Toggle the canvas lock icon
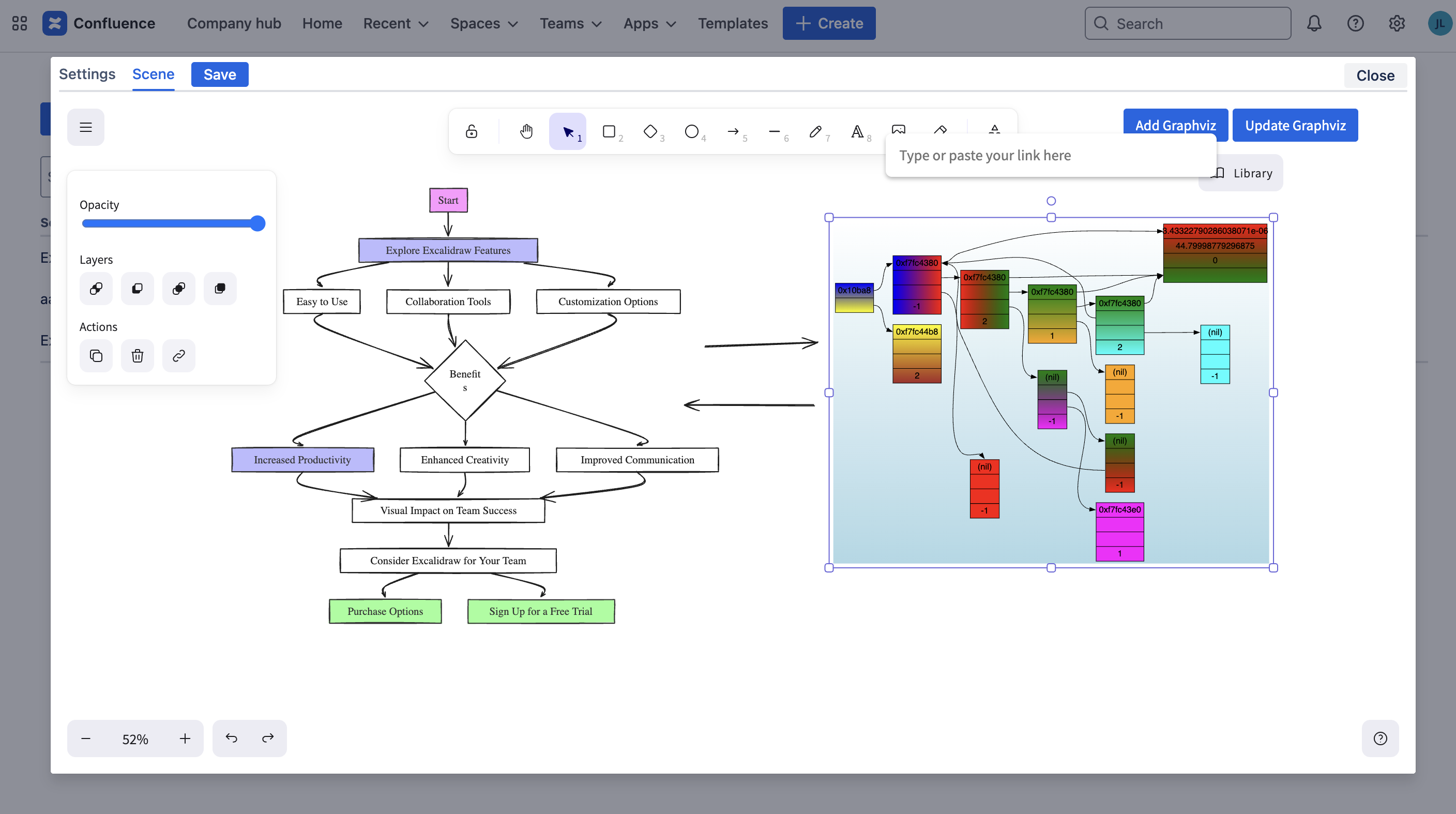Viewport: 1456px width, 814px height. tap(472, 132)
